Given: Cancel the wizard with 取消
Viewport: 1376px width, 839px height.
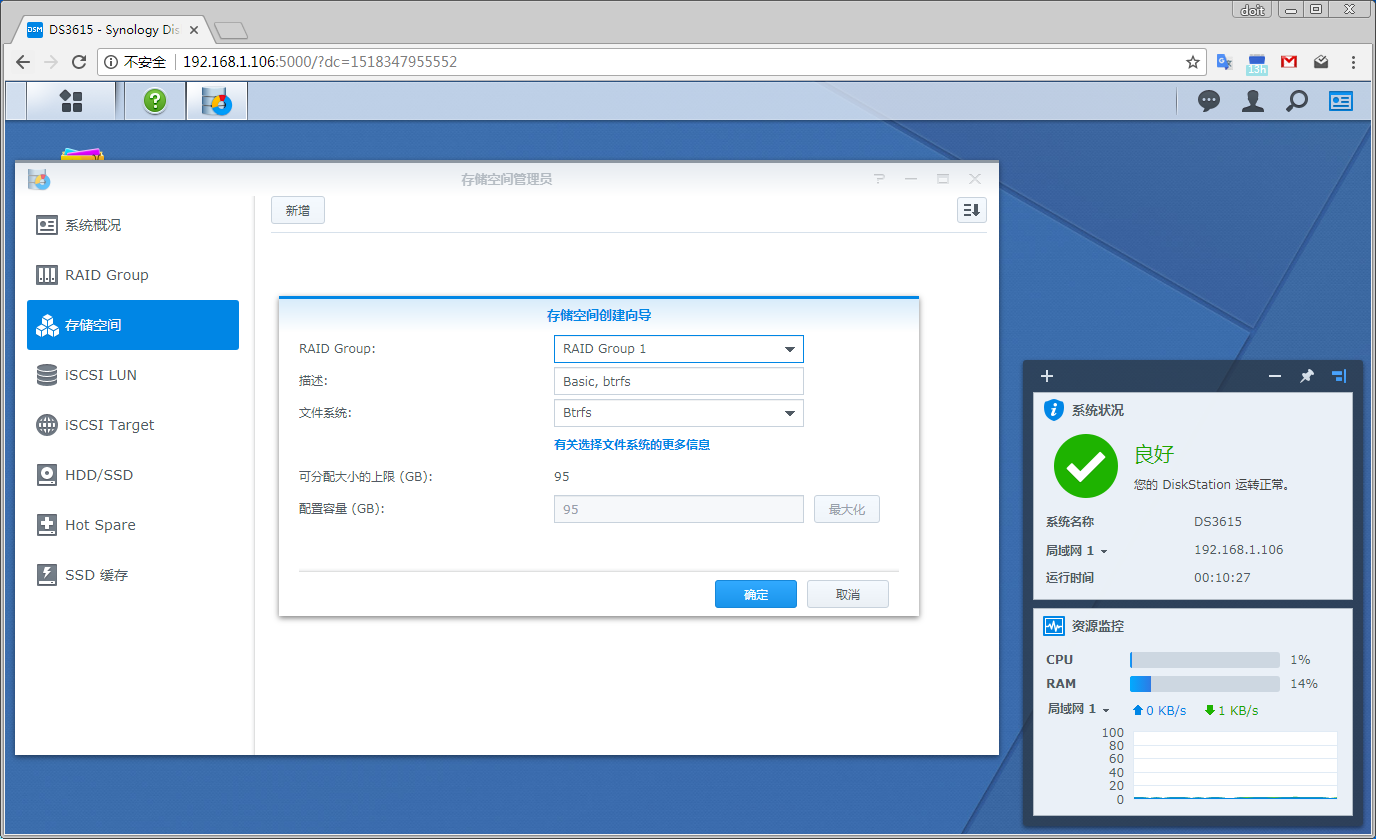Looking at the screenshot, I should (x=848, y=594).
